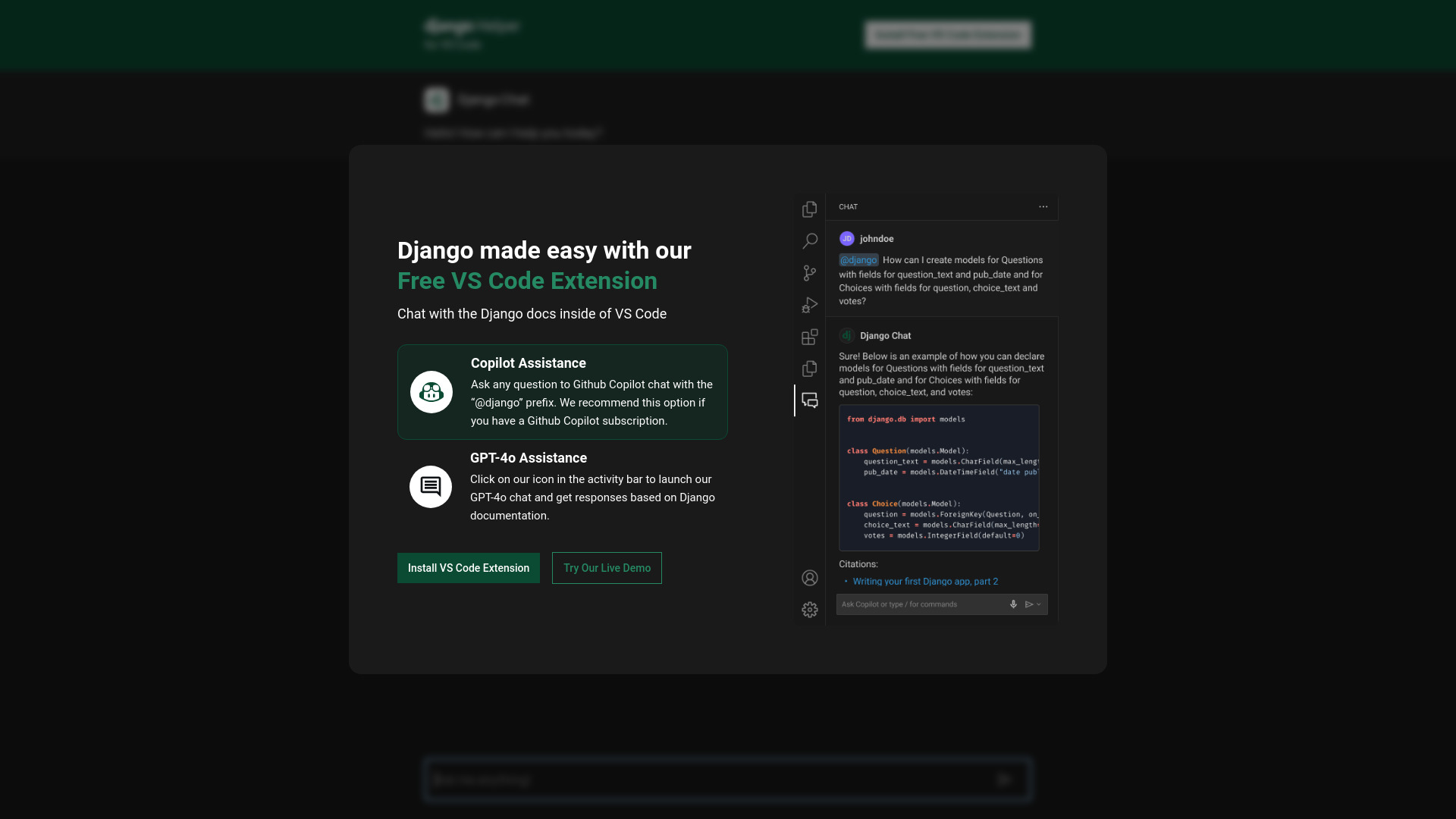
Task: Click the network/connections icon in sidebar
Action: (810, 272)
